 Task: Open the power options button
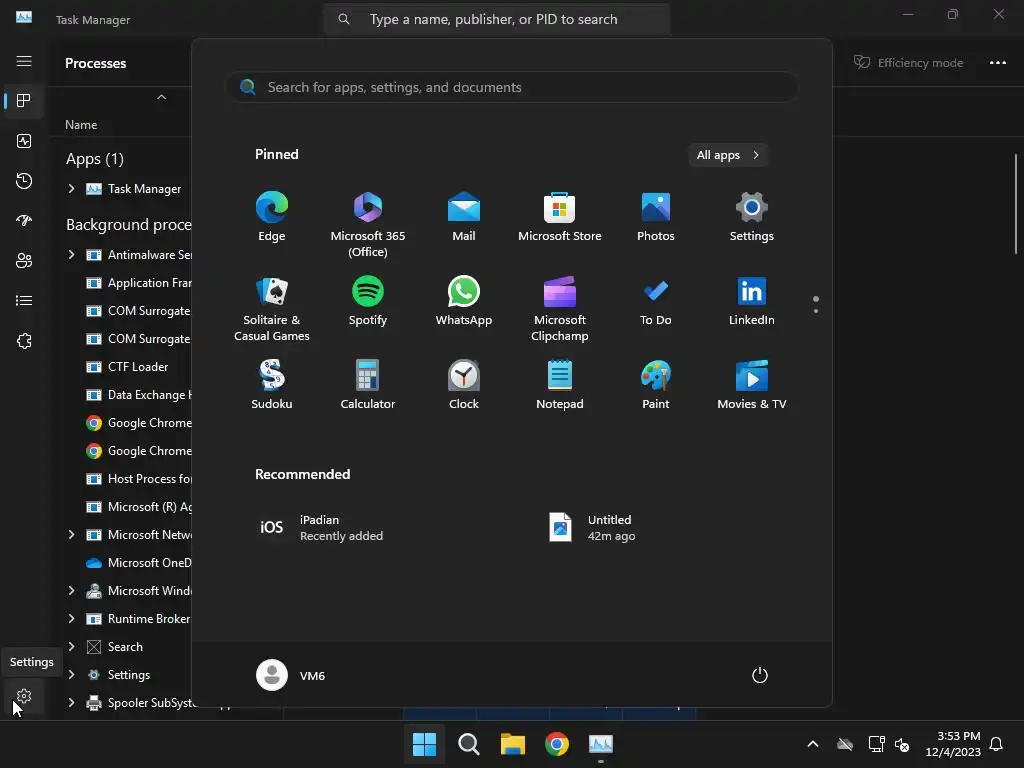(760, 675)
